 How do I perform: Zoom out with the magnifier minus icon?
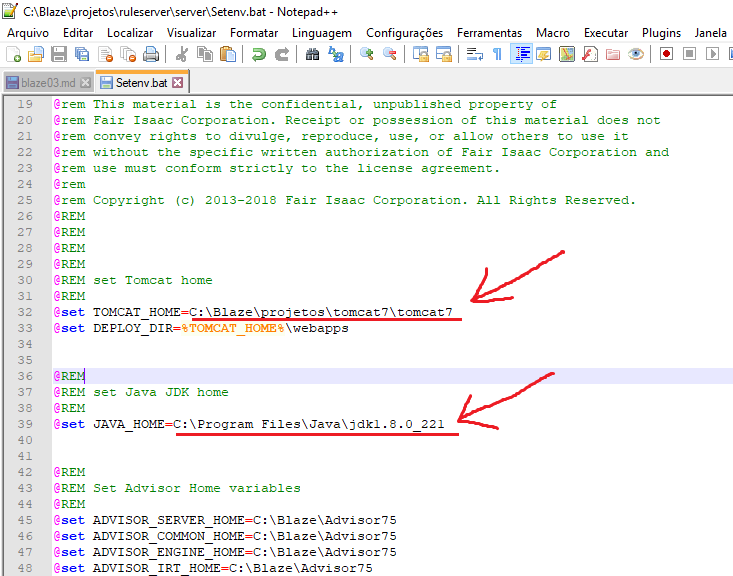click(389, 54)
